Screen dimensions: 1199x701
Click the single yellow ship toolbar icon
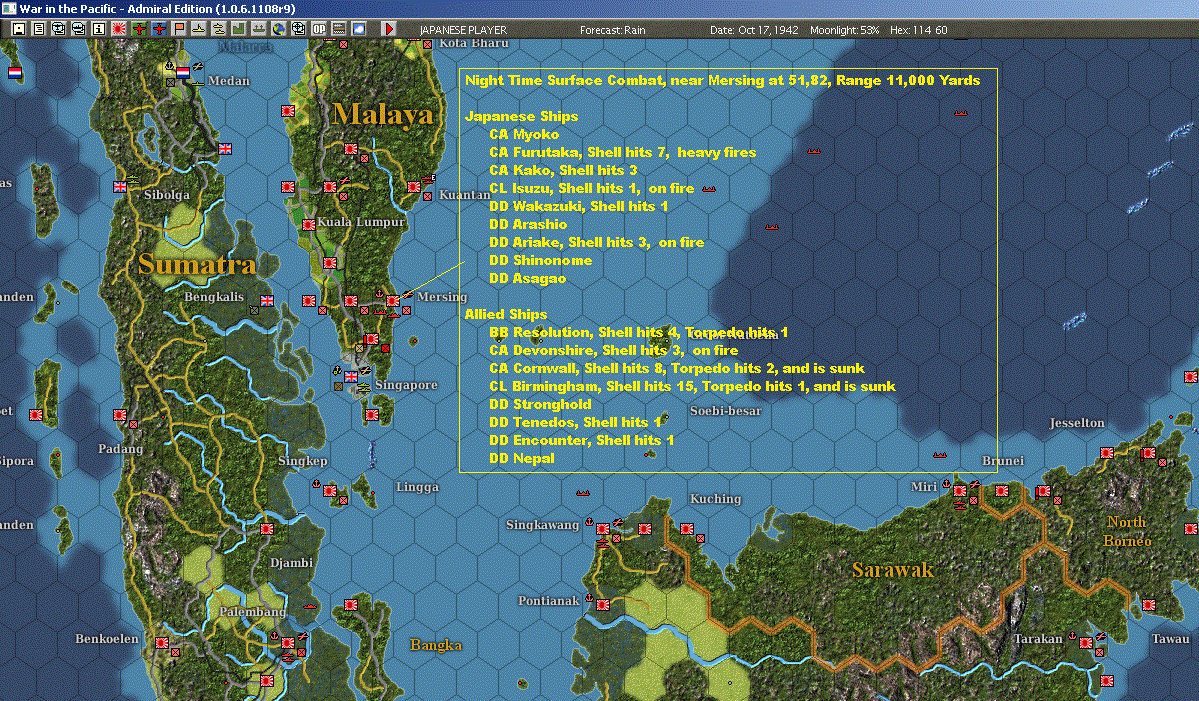[199, 29]
